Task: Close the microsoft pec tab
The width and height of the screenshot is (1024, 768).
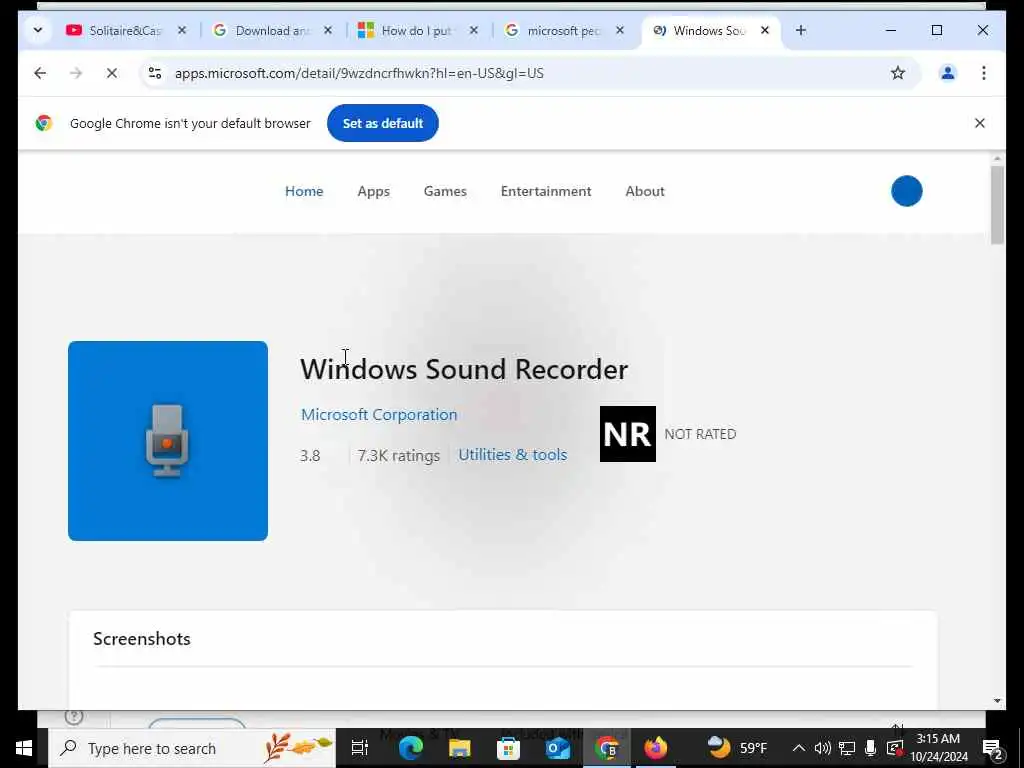Action: tap(620, 30)
